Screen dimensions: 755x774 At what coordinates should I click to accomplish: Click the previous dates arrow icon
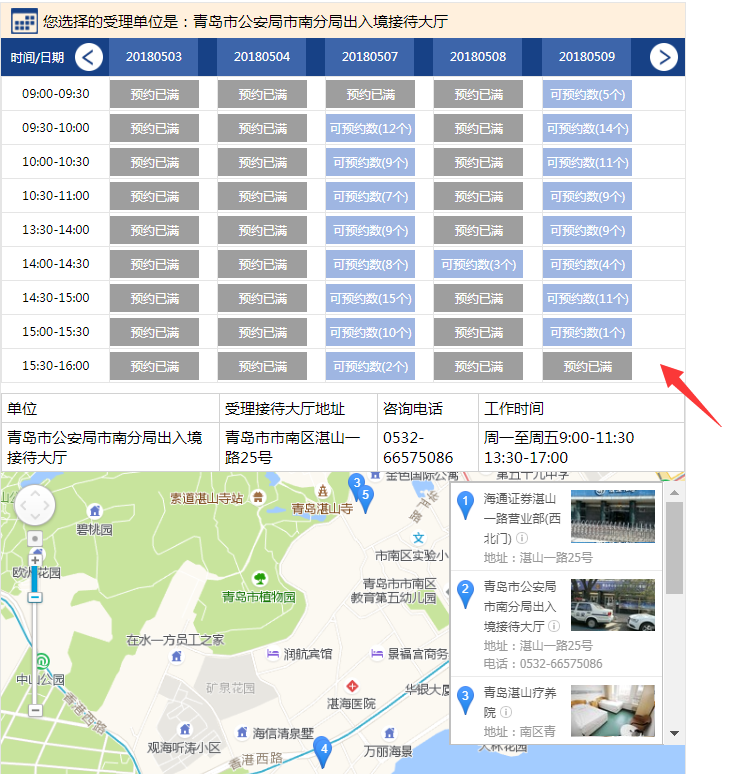(89, 57)
